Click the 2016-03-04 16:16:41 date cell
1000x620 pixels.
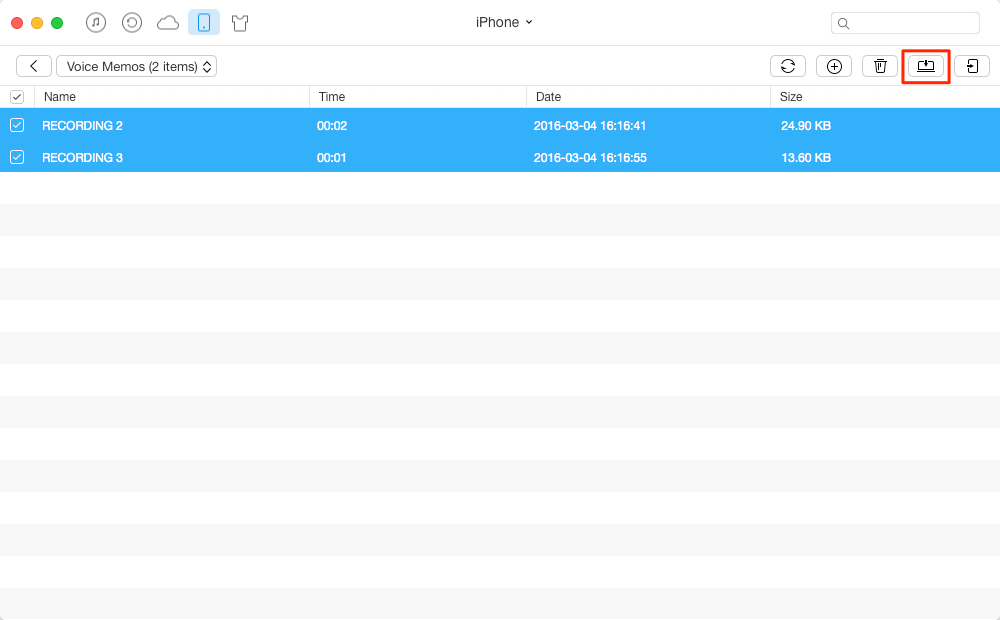(590, 126)
